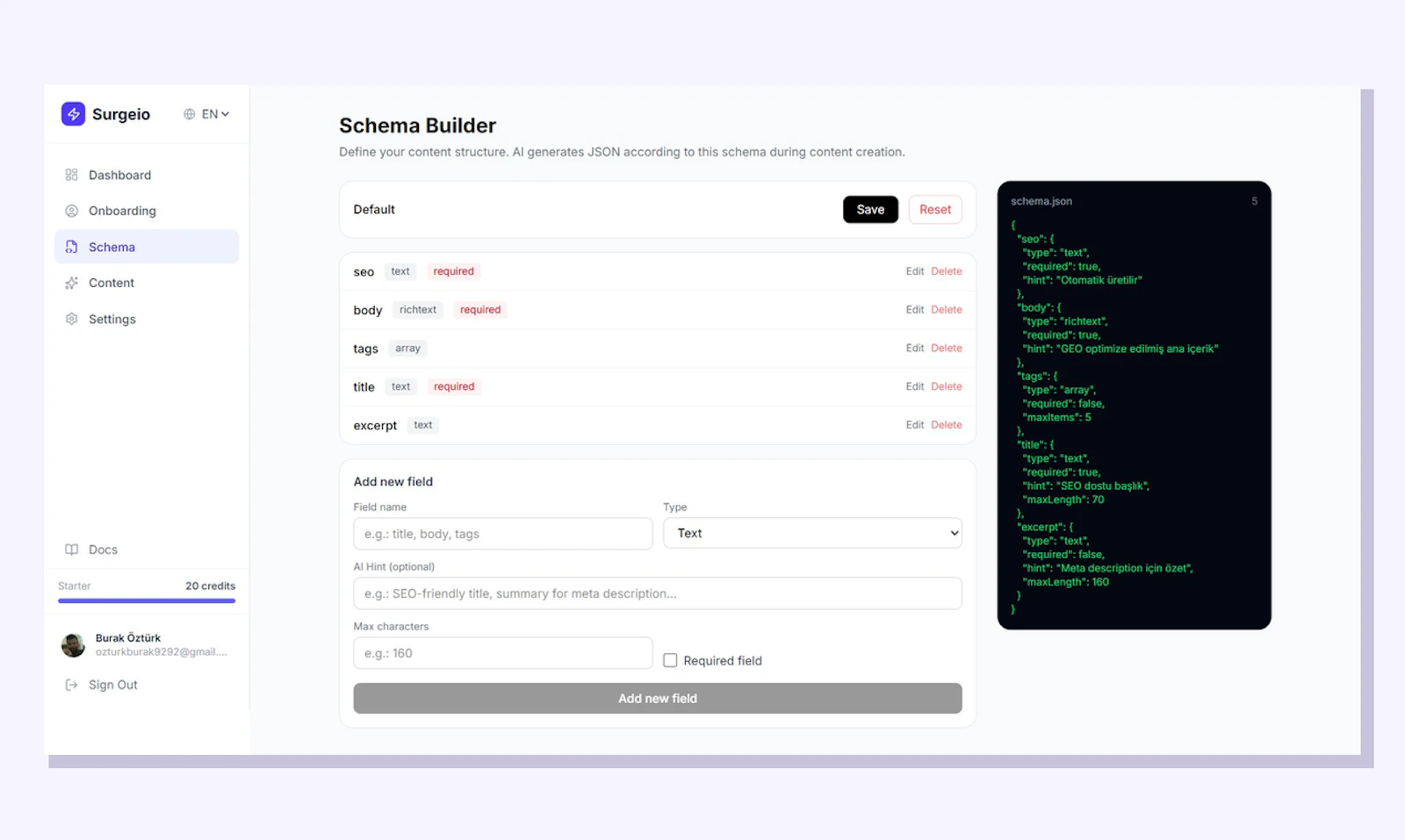
Task: Click the "richtext" type tag on body
Action: pos(418,310)
